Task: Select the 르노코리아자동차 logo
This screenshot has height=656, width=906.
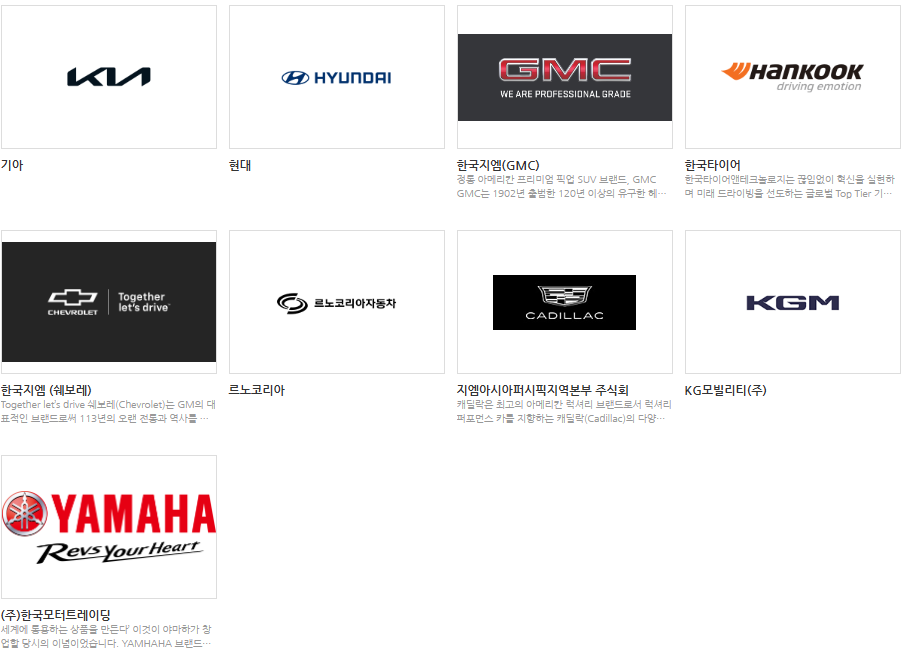Action: (x=336, y=300)
